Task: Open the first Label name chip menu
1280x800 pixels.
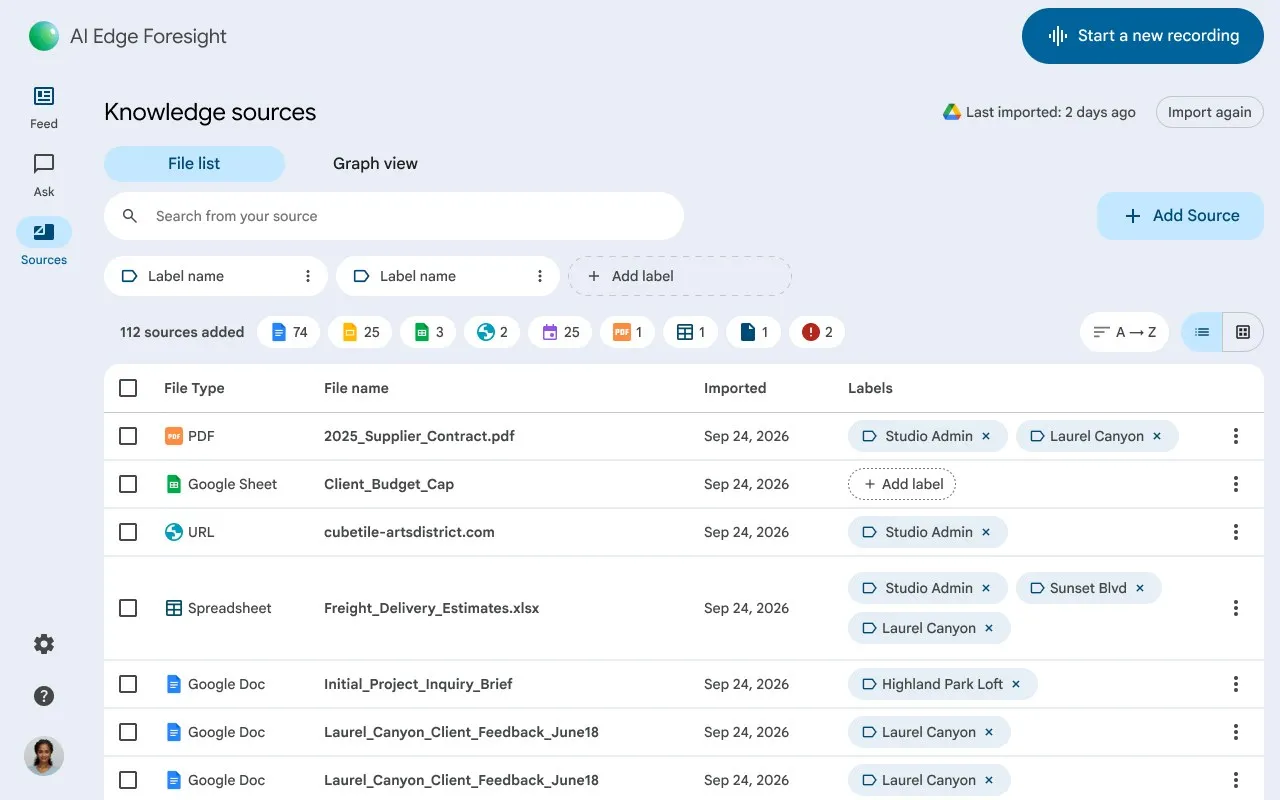Action: 308,276
